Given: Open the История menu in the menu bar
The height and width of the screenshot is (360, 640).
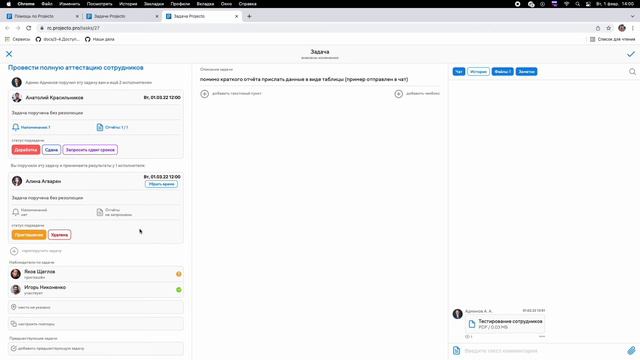Looking at the screenshot, I should [128, 4].
